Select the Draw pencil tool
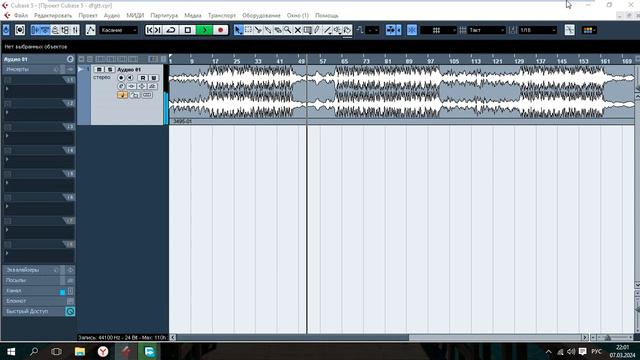The height and width of the screenshot is (360, 640). point(317,30)
